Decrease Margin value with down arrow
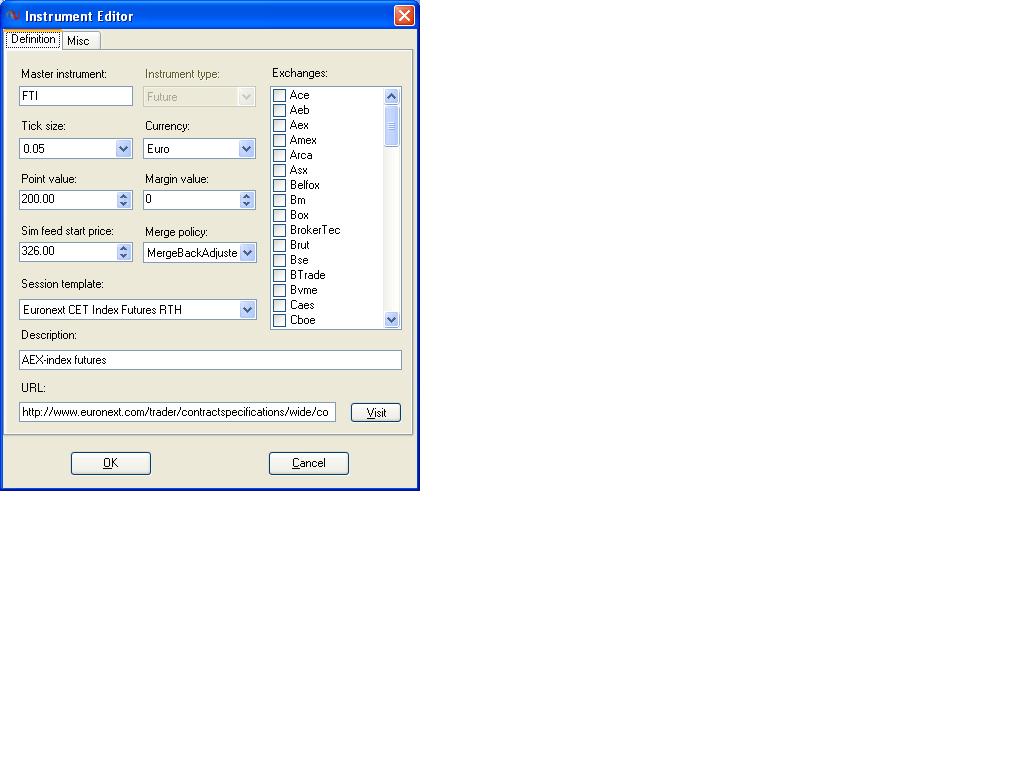Image resolution: width=1024 pixels, height=757 pixels. (x=246, y=204)
